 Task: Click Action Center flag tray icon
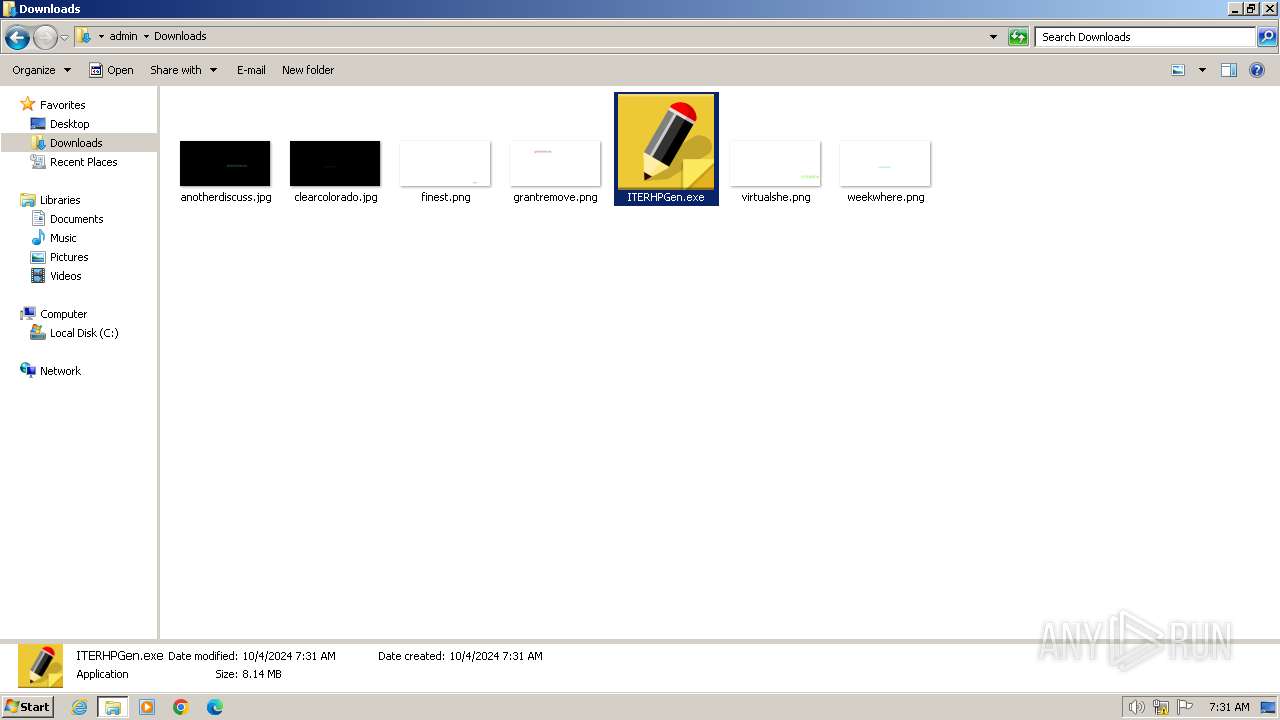1185,707
